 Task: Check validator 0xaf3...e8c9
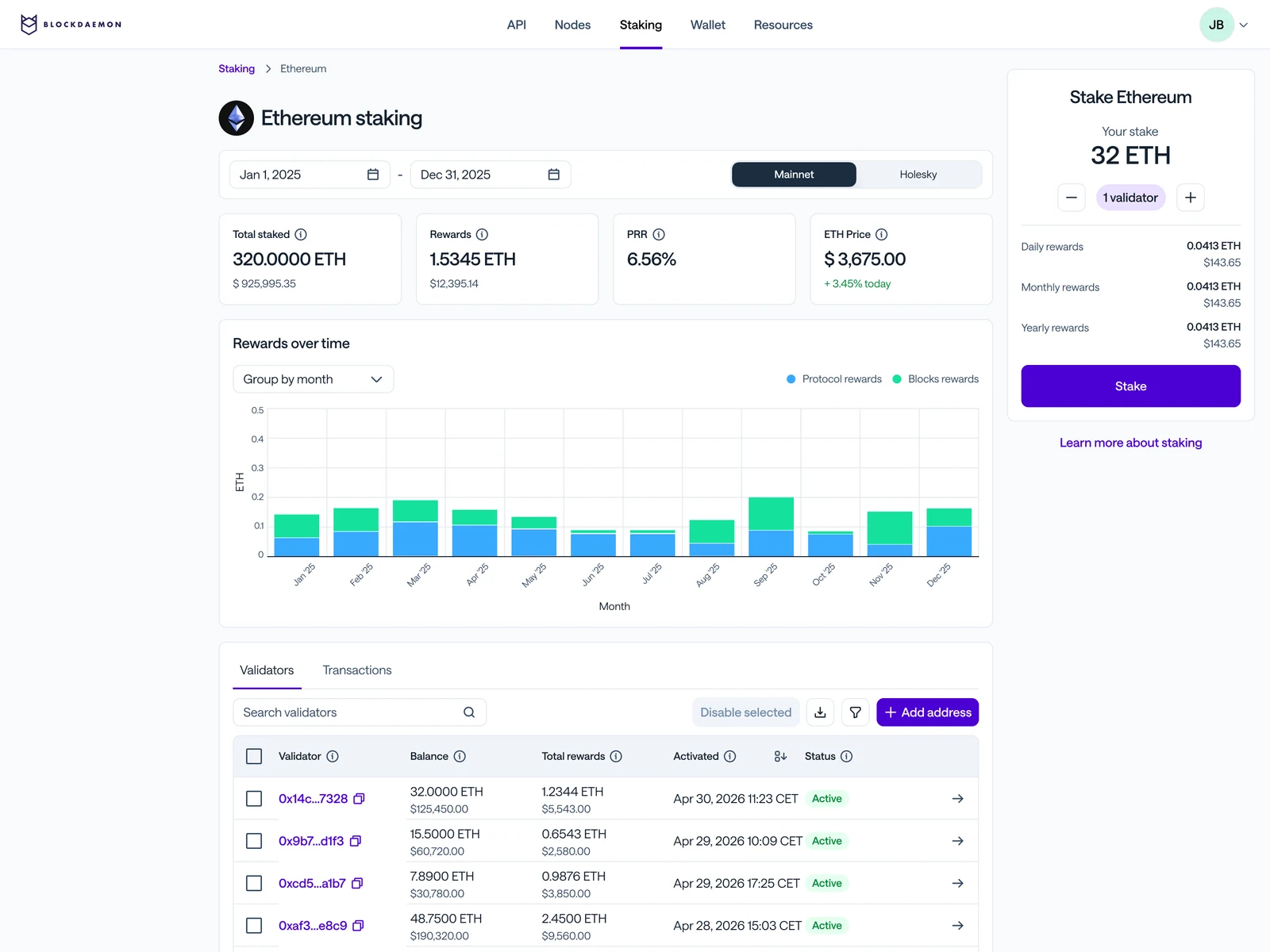[x=254, y=926]
